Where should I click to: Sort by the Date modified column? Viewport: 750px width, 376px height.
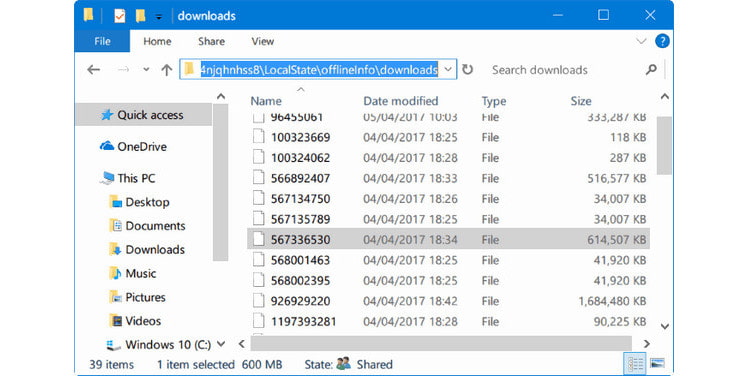coord(401,101)
